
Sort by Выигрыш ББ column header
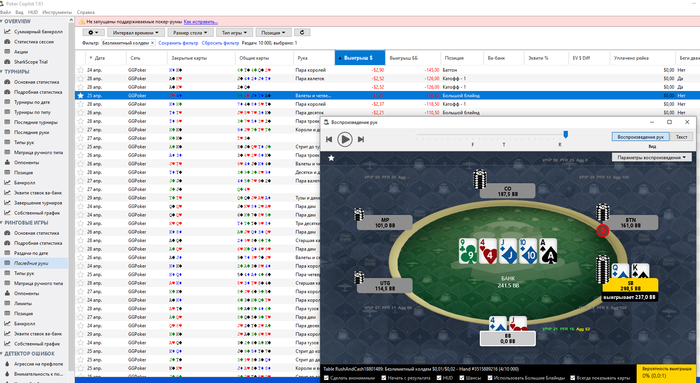412,58
